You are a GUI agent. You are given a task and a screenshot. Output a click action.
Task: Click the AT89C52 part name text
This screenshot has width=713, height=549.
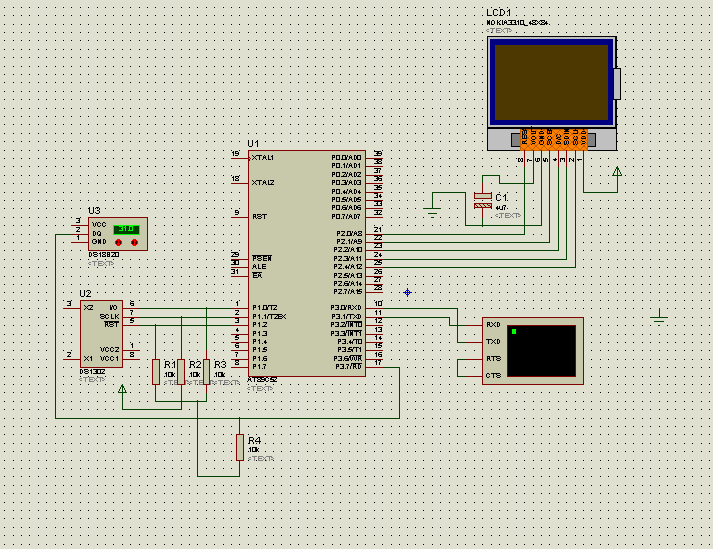tap(262, 380)
